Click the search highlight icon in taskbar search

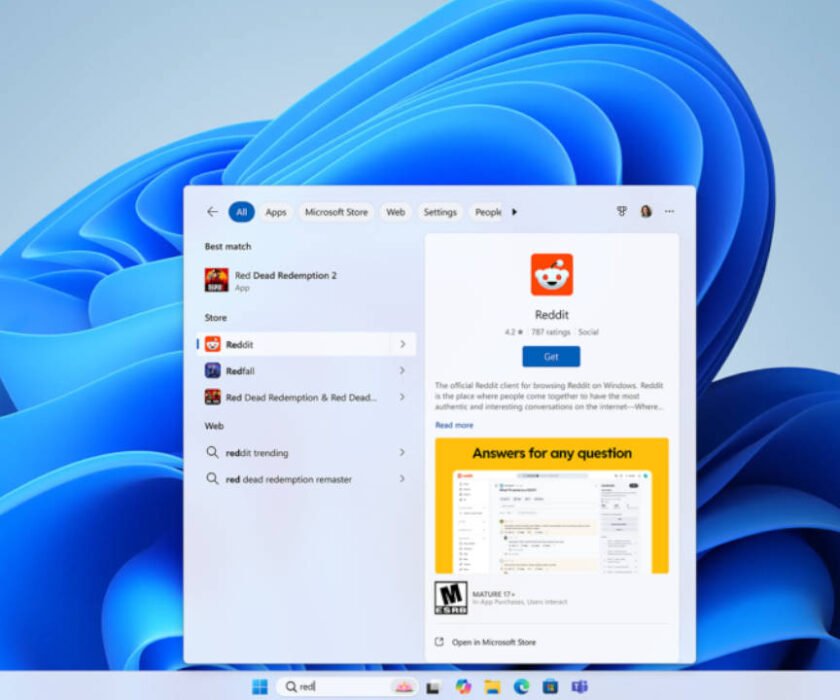coord(403,687)
